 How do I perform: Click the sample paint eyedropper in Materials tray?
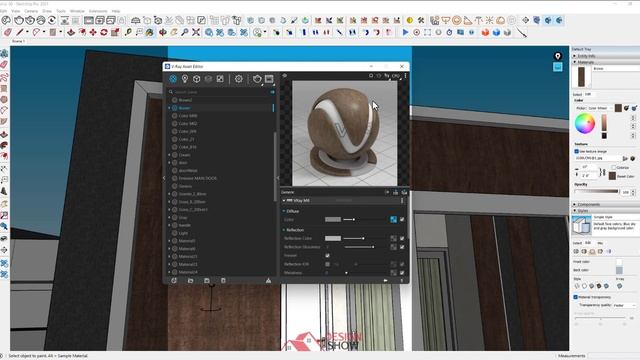pos(627,108)
